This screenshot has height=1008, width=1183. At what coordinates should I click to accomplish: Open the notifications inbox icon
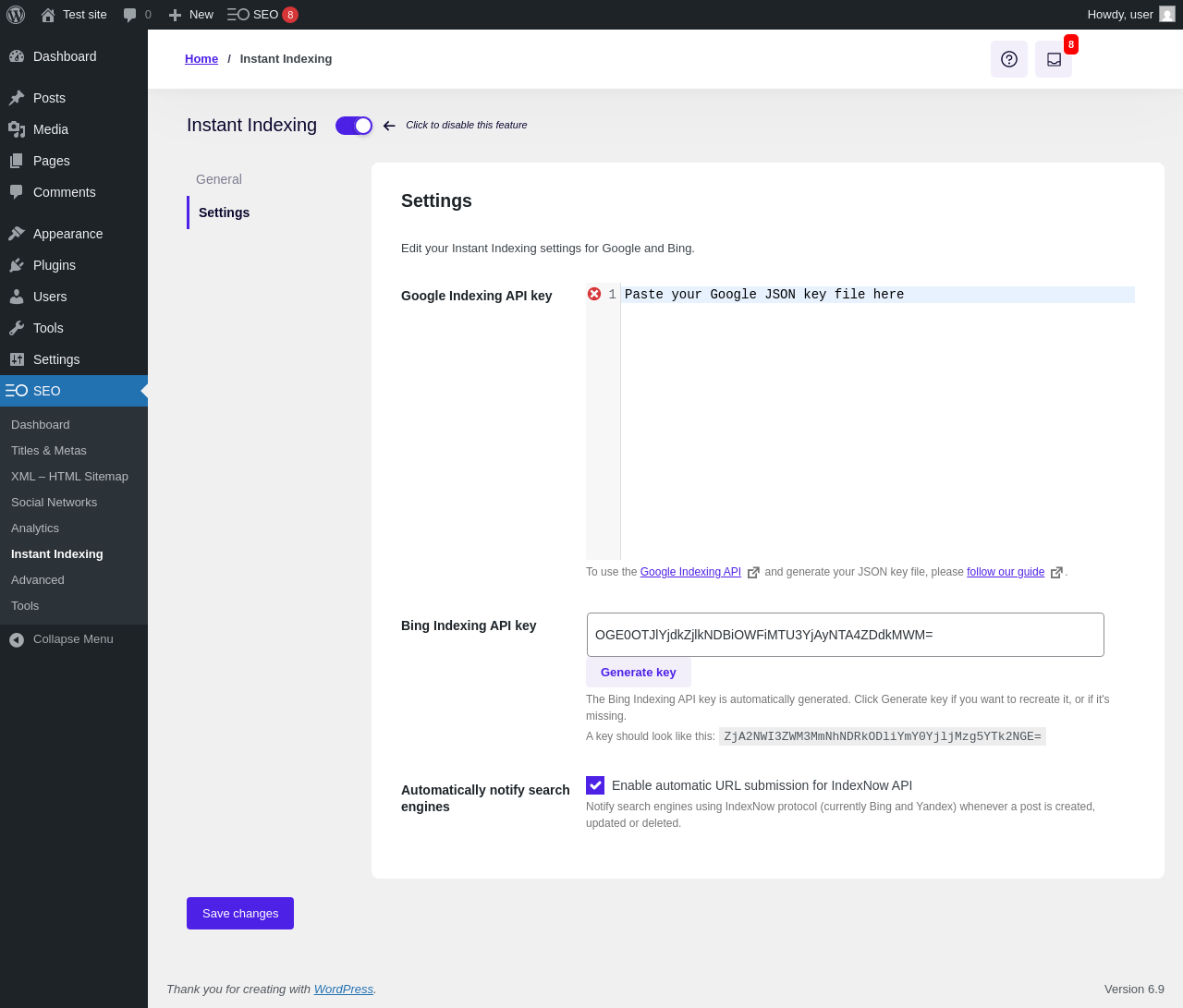point(1054,59)
